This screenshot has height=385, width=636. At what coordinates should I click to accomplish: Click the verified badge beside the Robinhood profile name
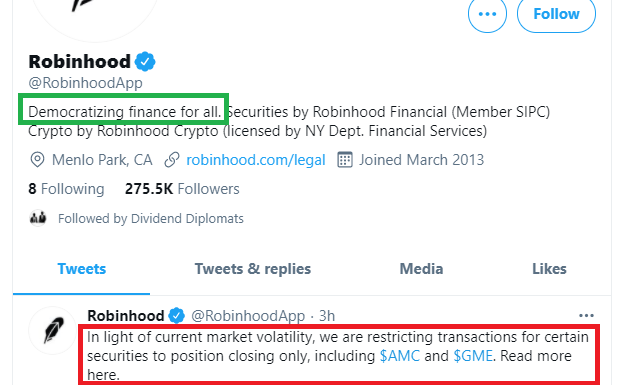[x=145, y=62]
